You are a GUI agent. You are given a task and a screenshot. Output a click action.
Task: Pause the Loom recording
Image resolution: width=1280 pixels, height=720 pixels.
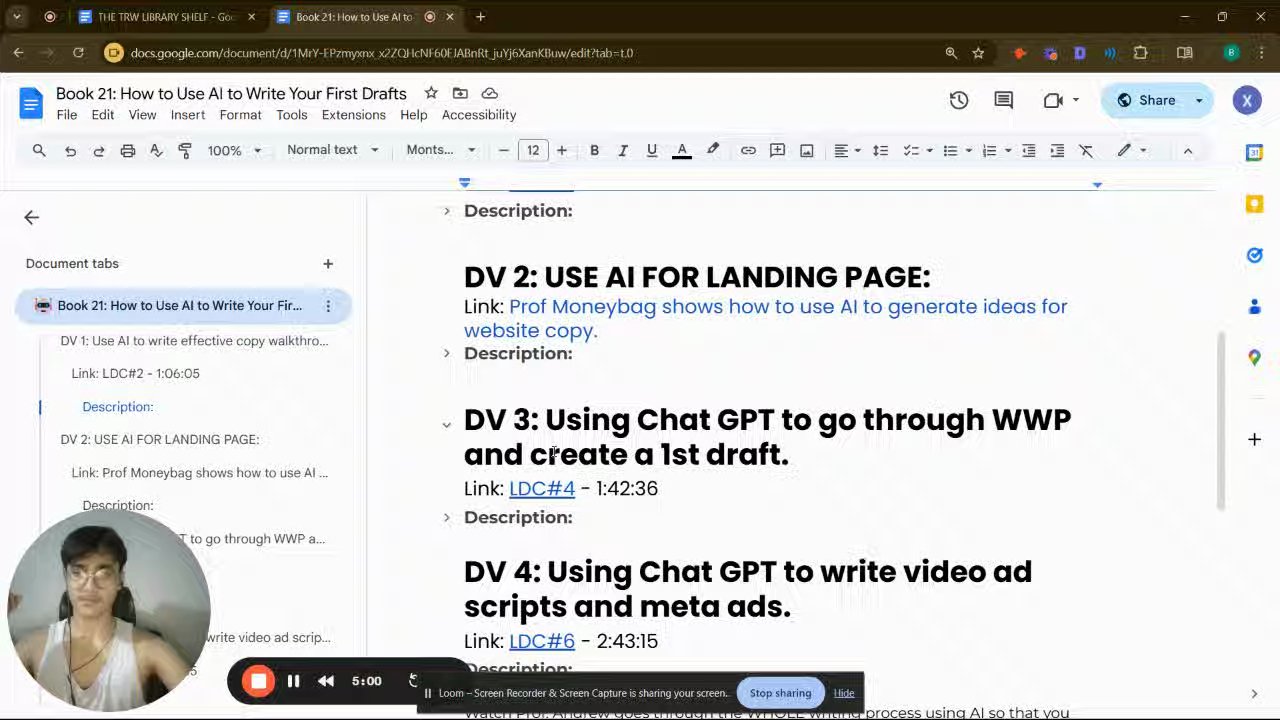[293, 681]
